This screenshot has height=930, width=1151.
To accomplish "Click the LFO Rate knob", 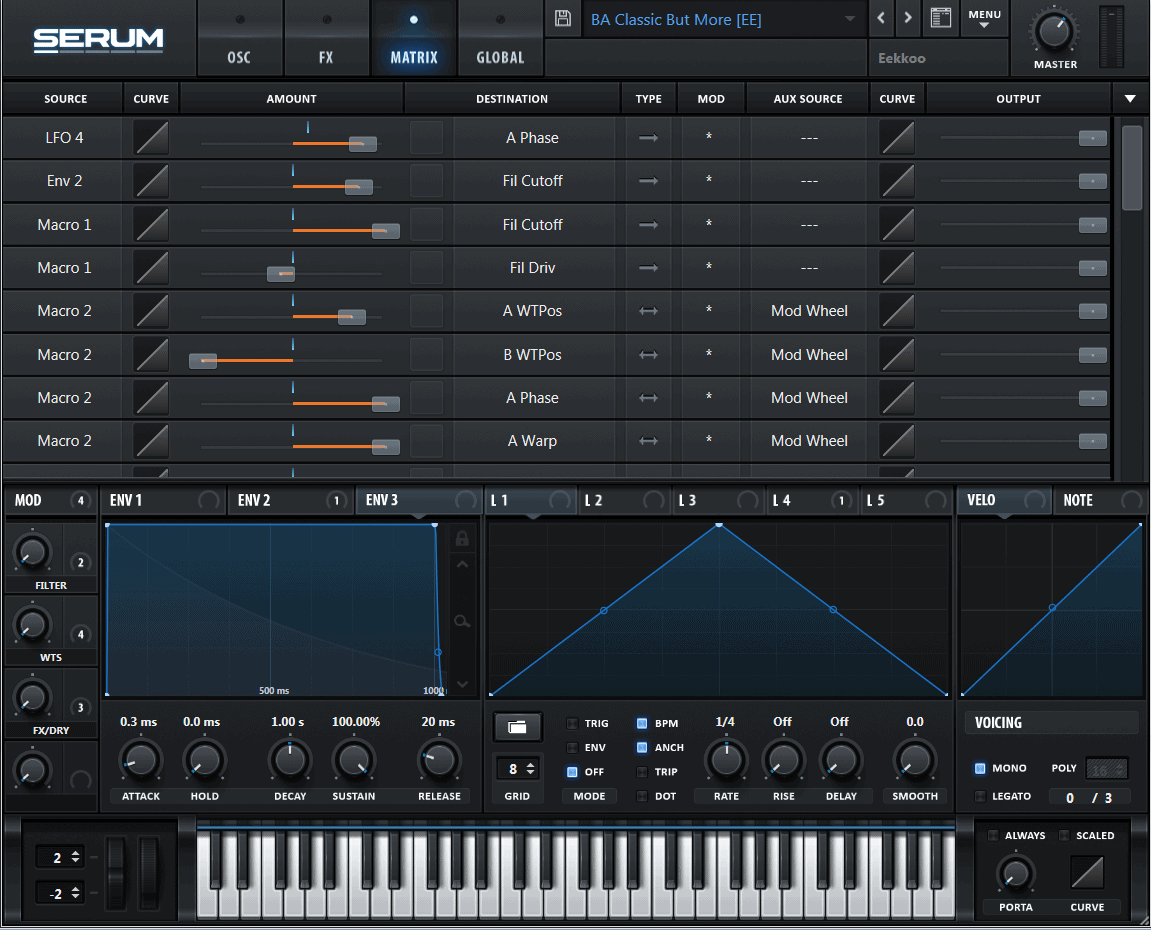I will pyautogui.click(x=726, y=760).
